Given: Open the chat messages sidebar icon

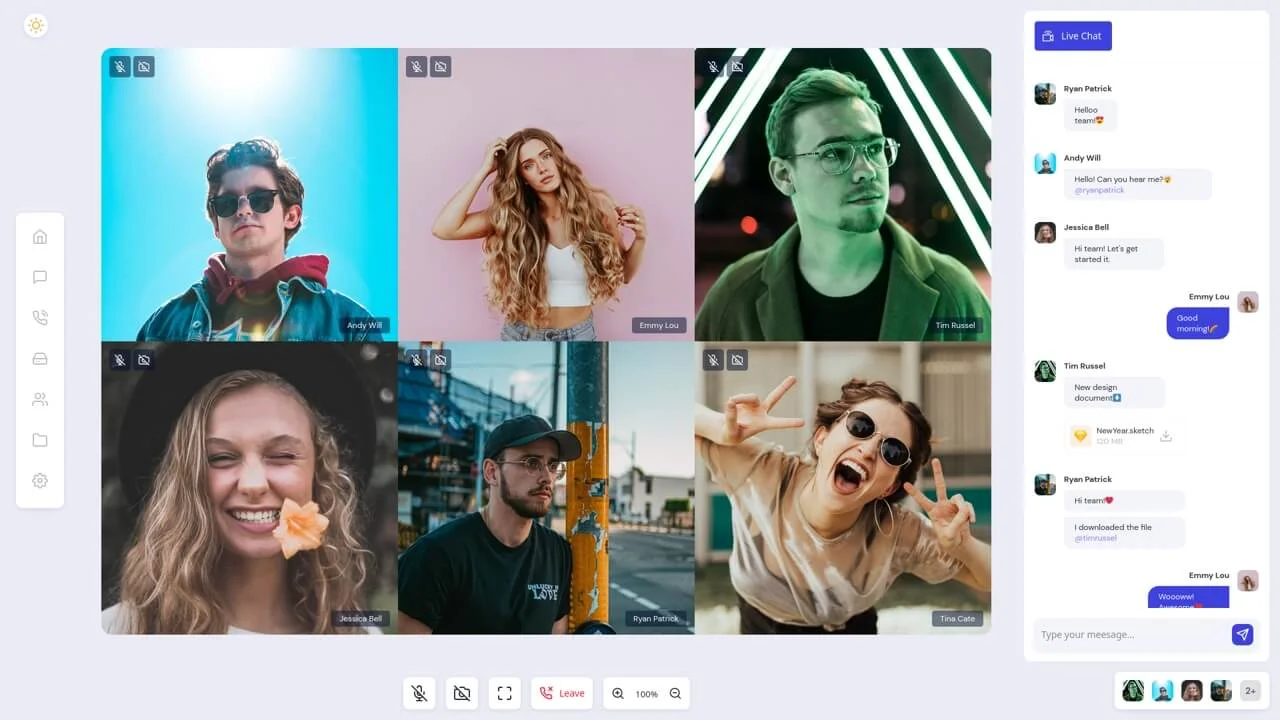Looking at the screenshot, I should tap(40, 277).
